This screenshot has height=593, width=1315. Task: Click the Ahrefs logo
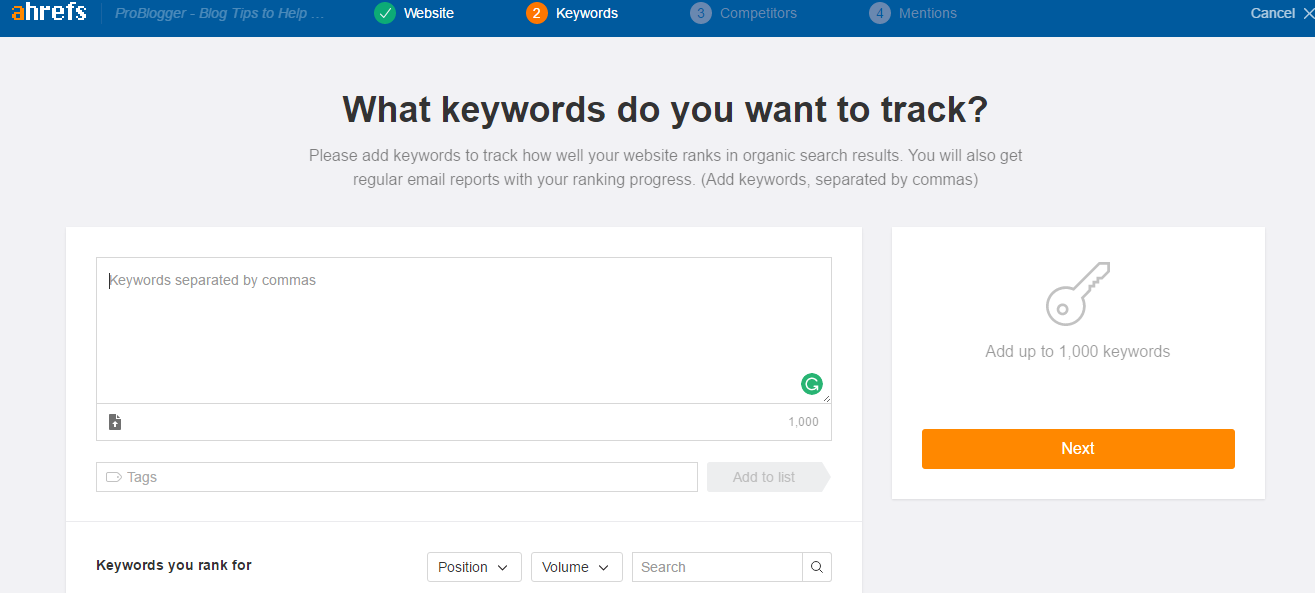coord(49,13)
